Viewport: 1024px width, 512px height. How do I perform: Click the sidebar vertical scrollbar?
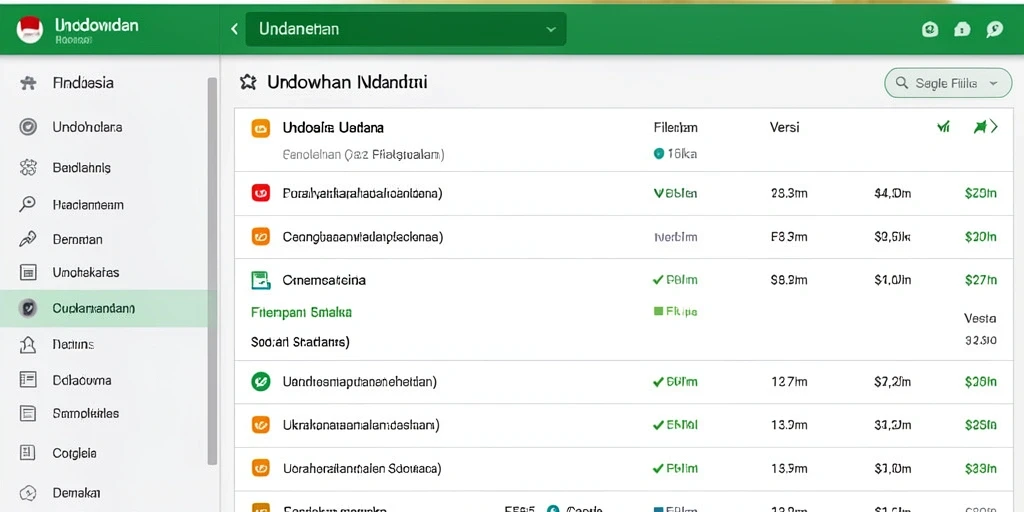coord(212,271)
